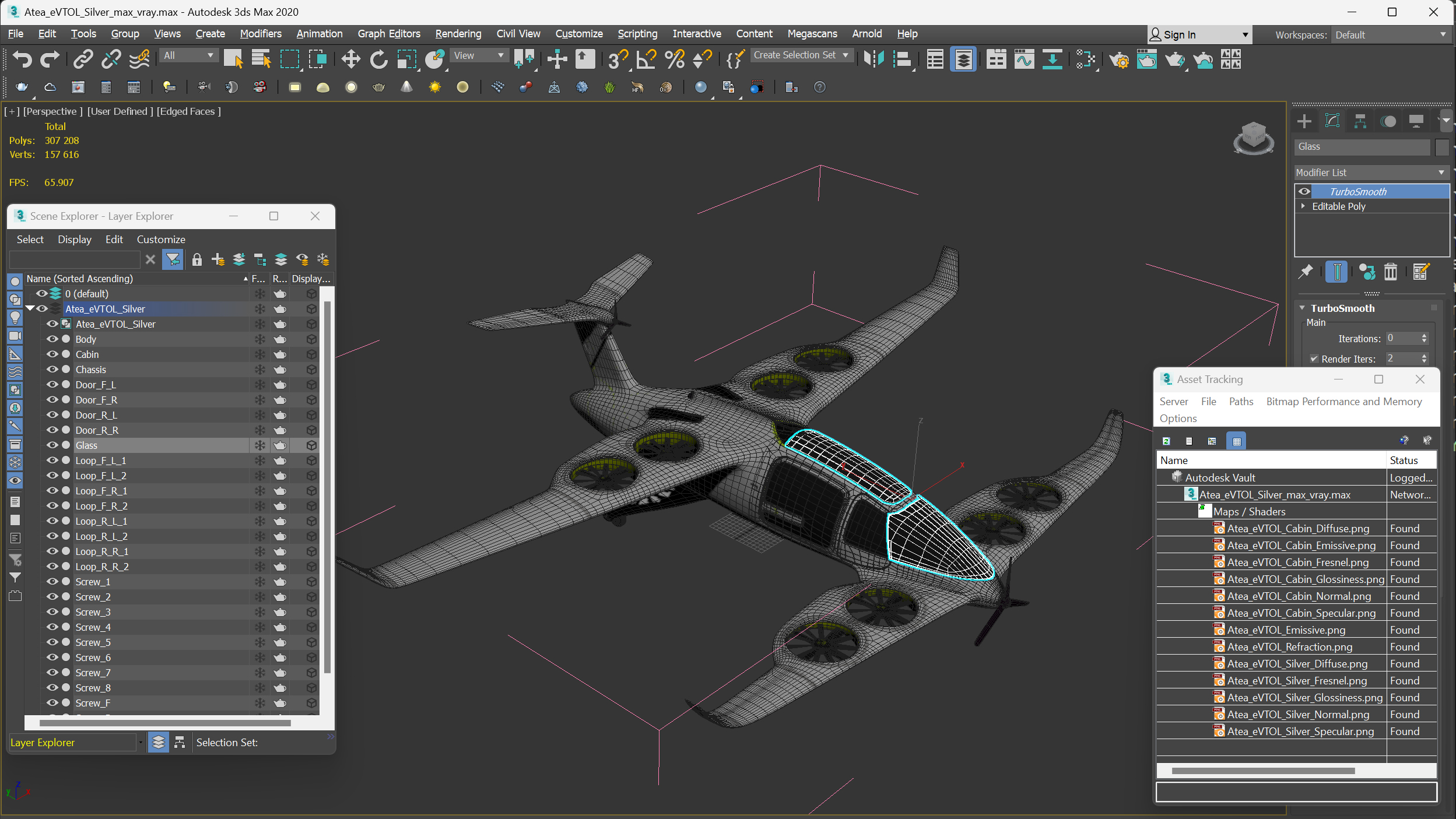
Task: Click the Glass object color swatch
Action: tap(1442, 147)
